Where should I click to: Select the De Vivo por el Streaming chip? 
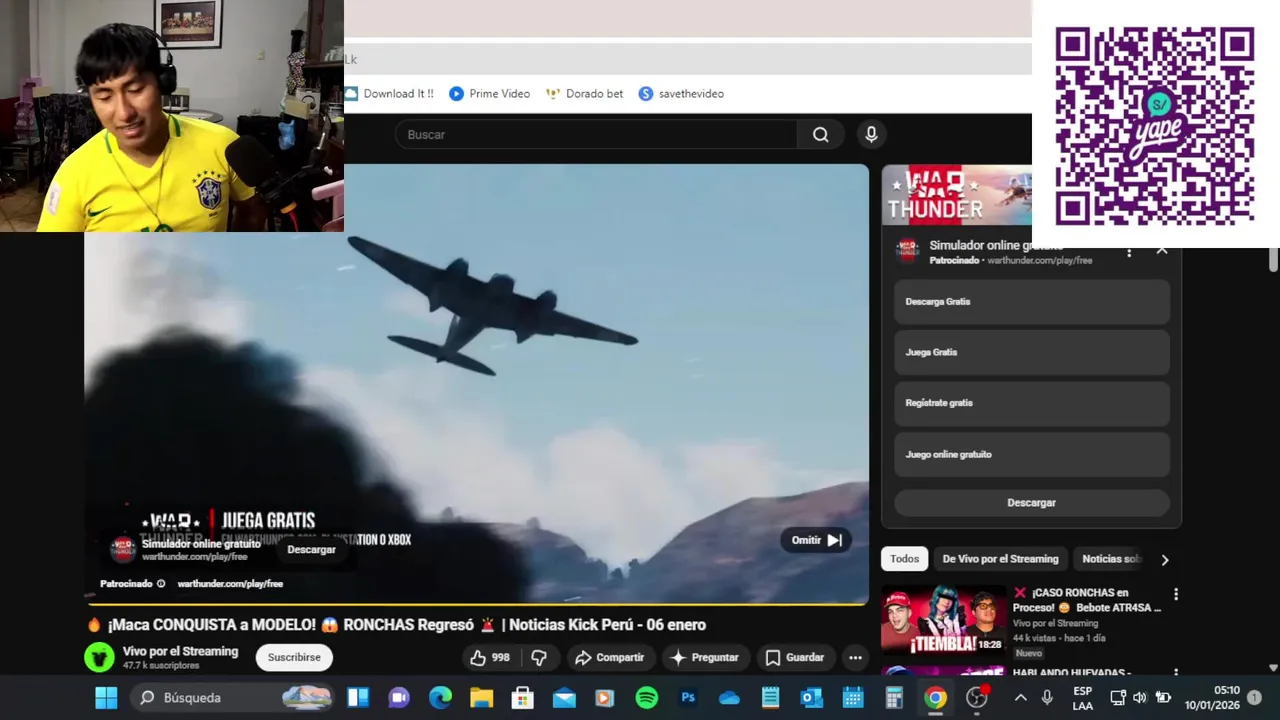coord(1000,559)
